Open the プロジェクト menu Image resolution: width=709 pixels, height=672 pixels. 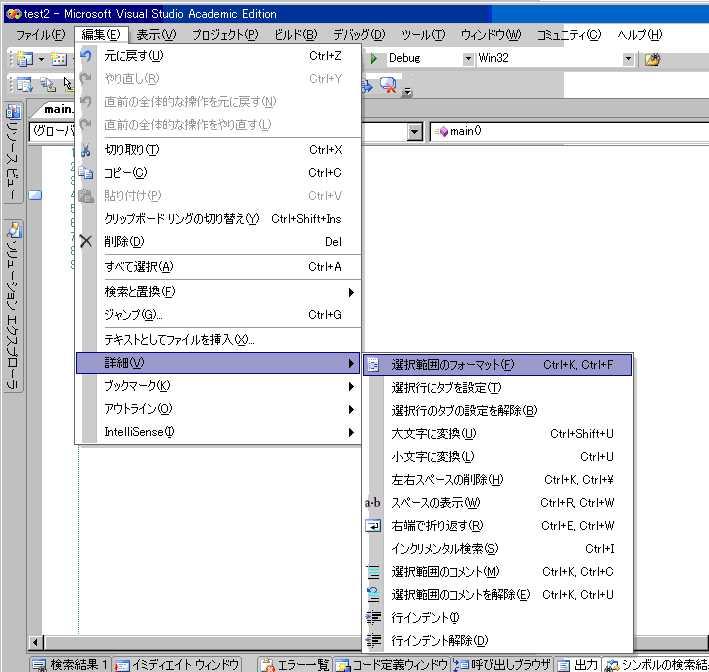(x=225, y=34)
